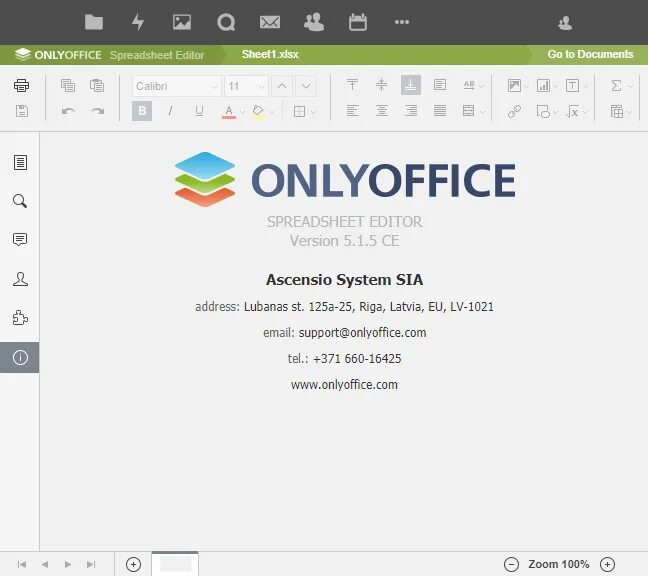Open the File menu in sidebar
The height and width of the screenshot is (576, 648).
(20, 162)
